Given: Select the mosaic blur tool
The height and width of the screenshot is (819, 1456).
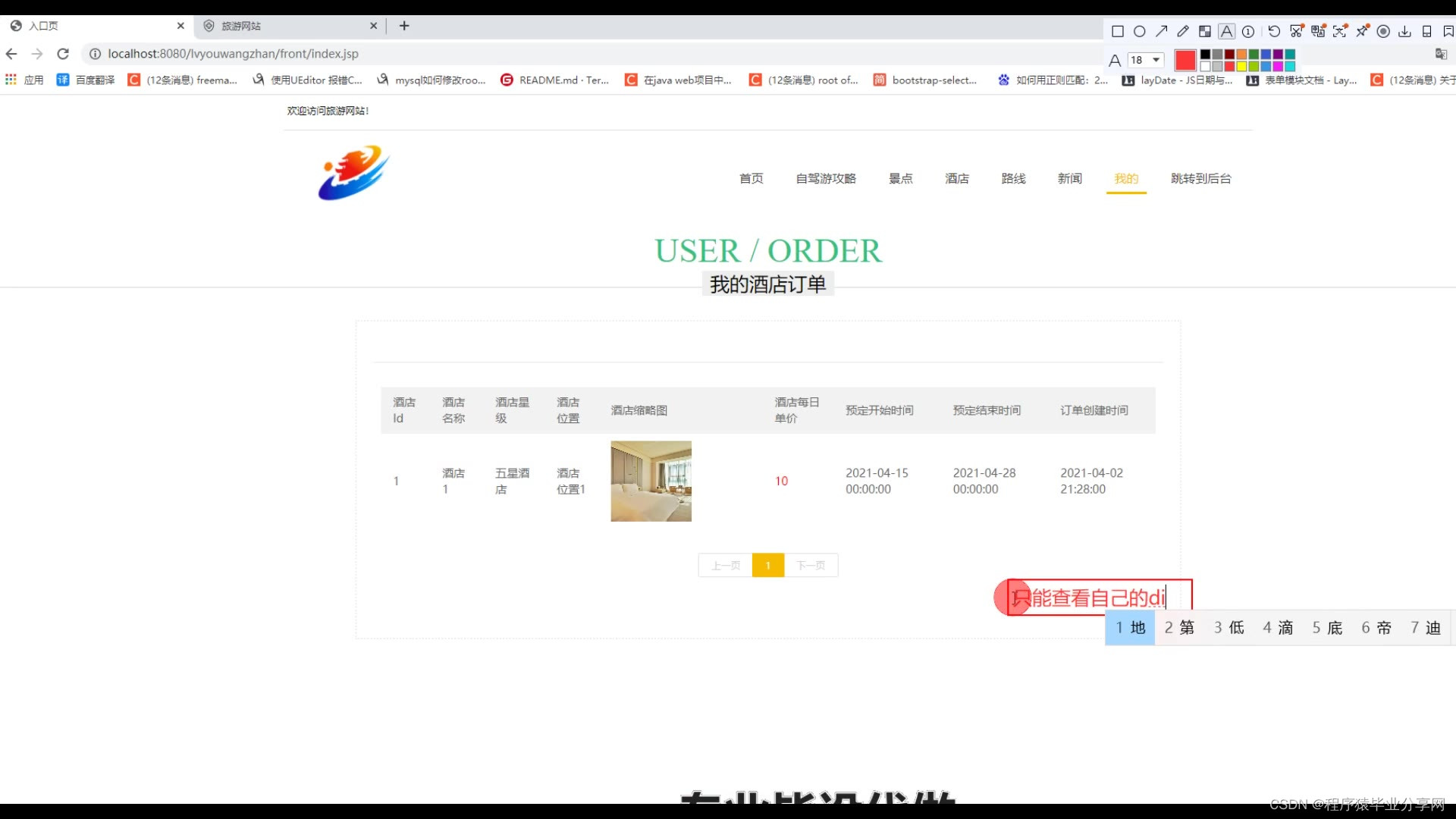Looking at the screenshot, I should (1205, 32).
